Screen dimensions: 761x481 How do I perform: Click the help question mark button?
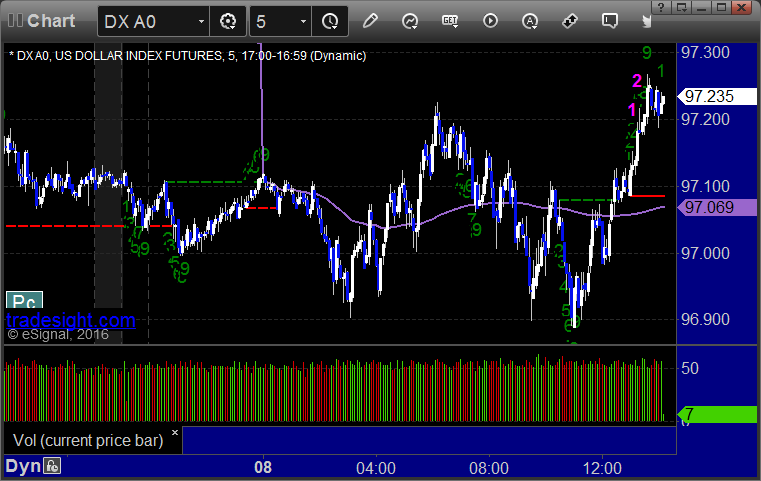coord(661,7)
